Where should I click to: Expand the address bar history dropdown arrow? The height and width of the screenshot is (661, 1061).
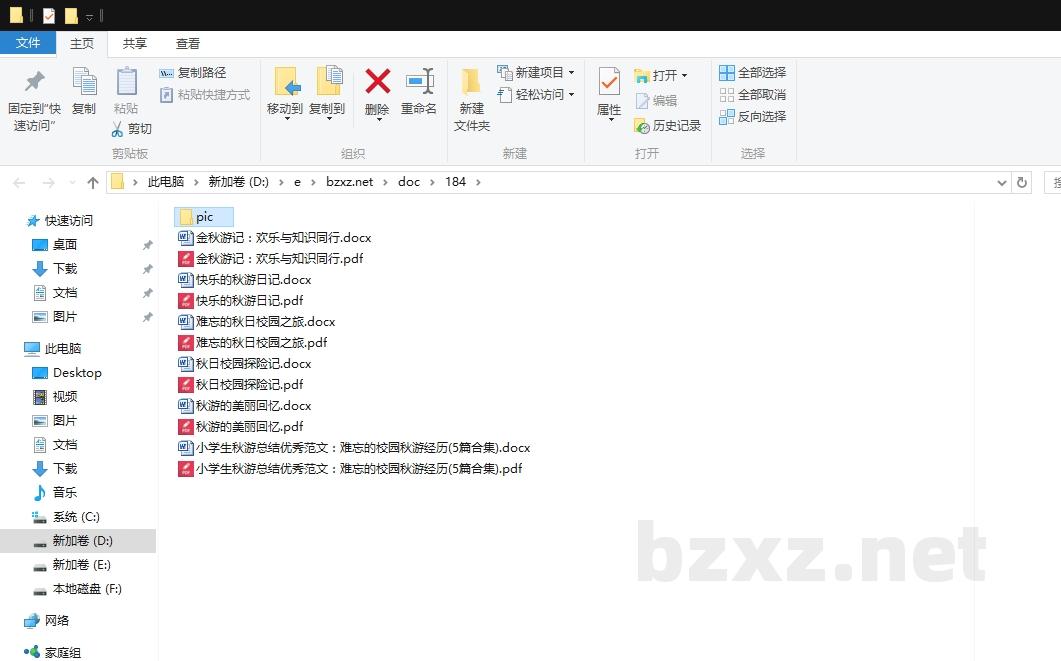(x=1002, y=182)
